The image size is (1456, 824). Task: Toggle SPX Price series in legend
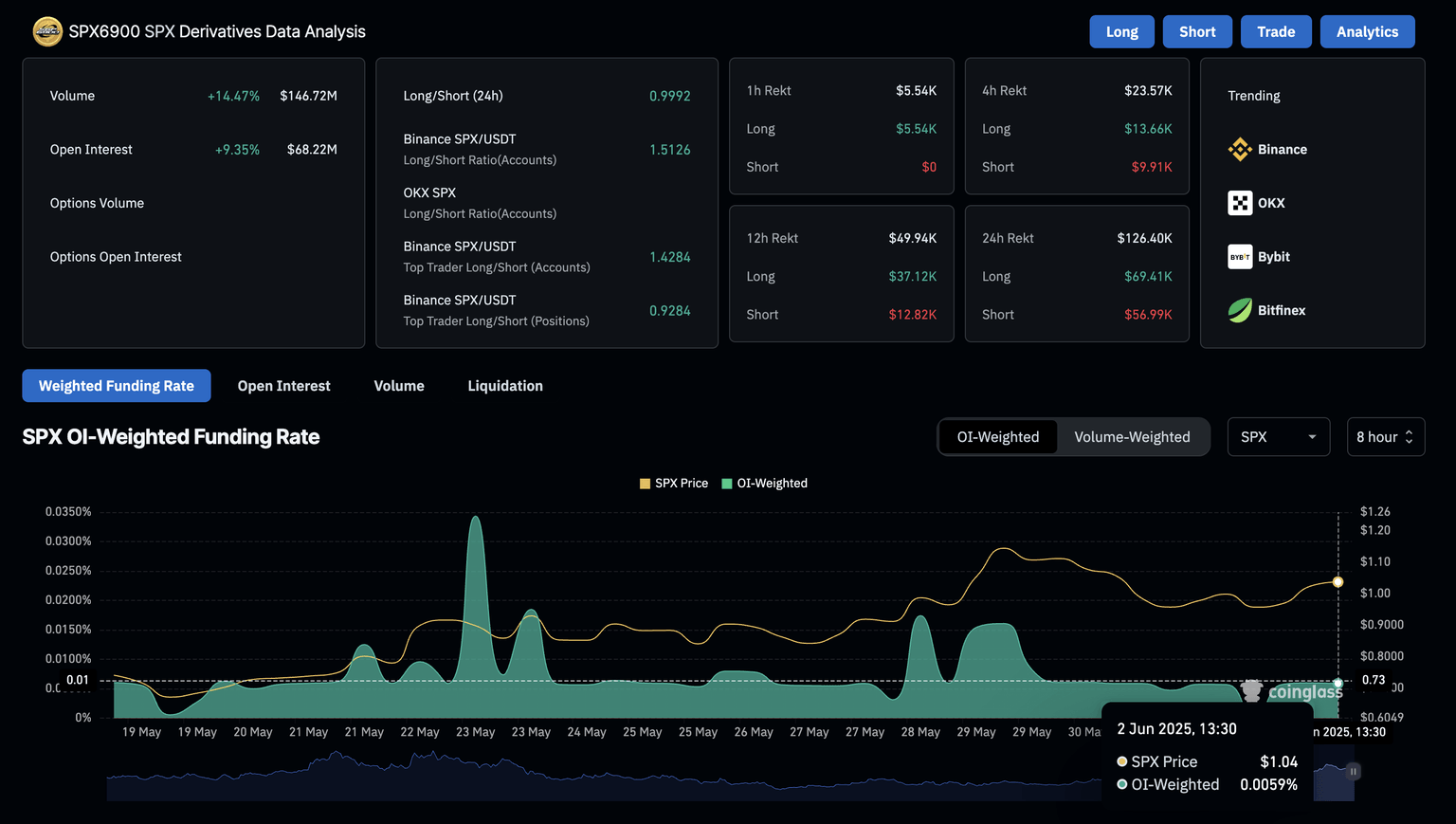674,484
